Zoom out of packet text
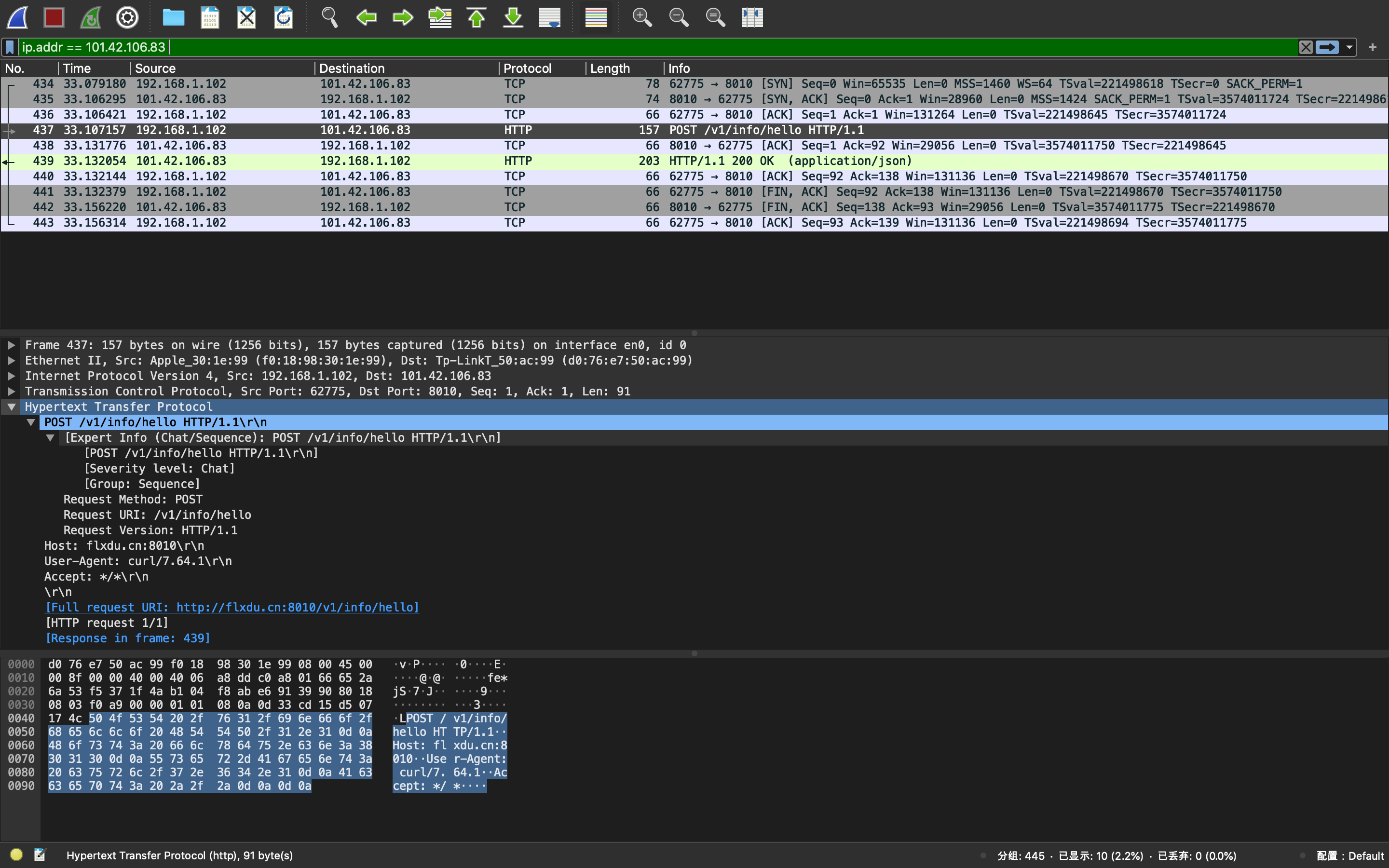 [679, 17]
